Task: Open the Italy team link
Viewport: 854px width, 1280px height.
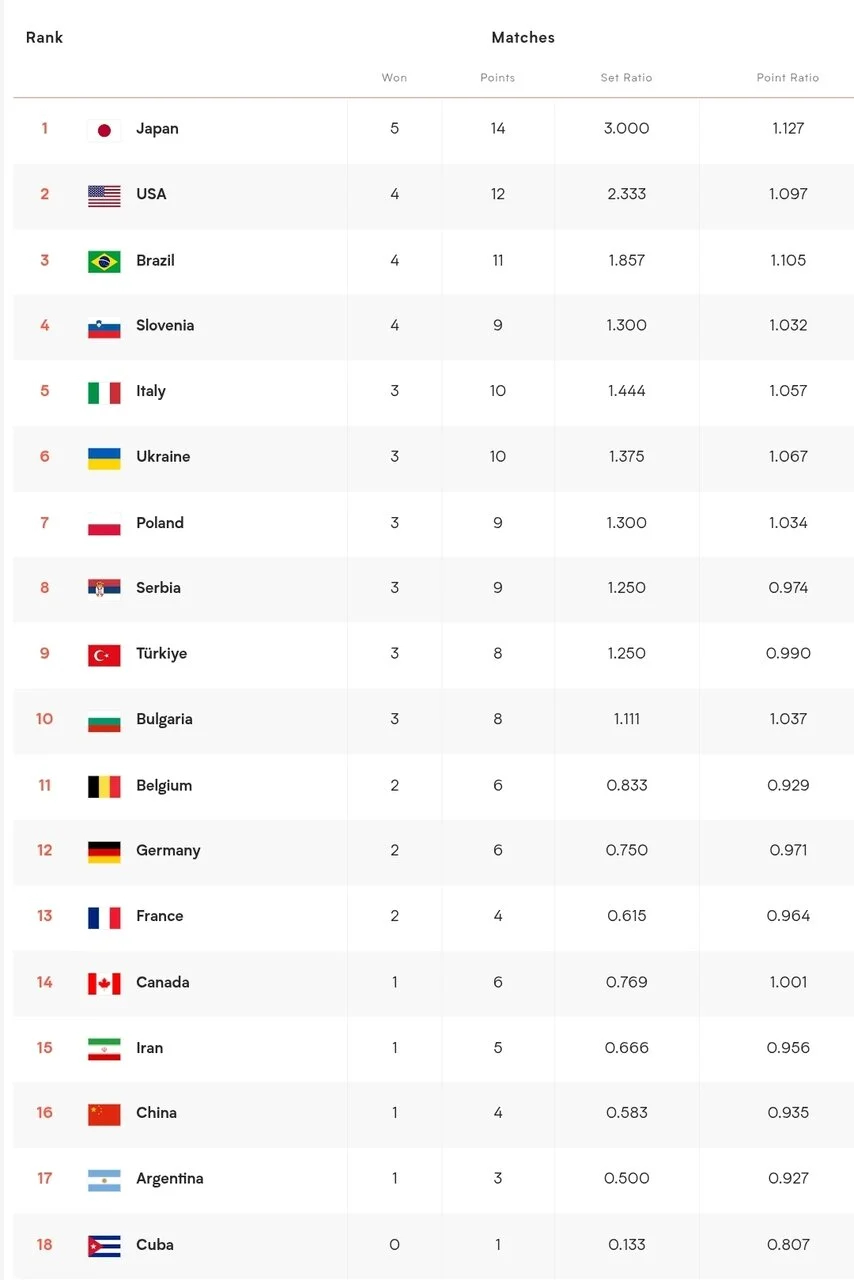Action: click(151, 391)
